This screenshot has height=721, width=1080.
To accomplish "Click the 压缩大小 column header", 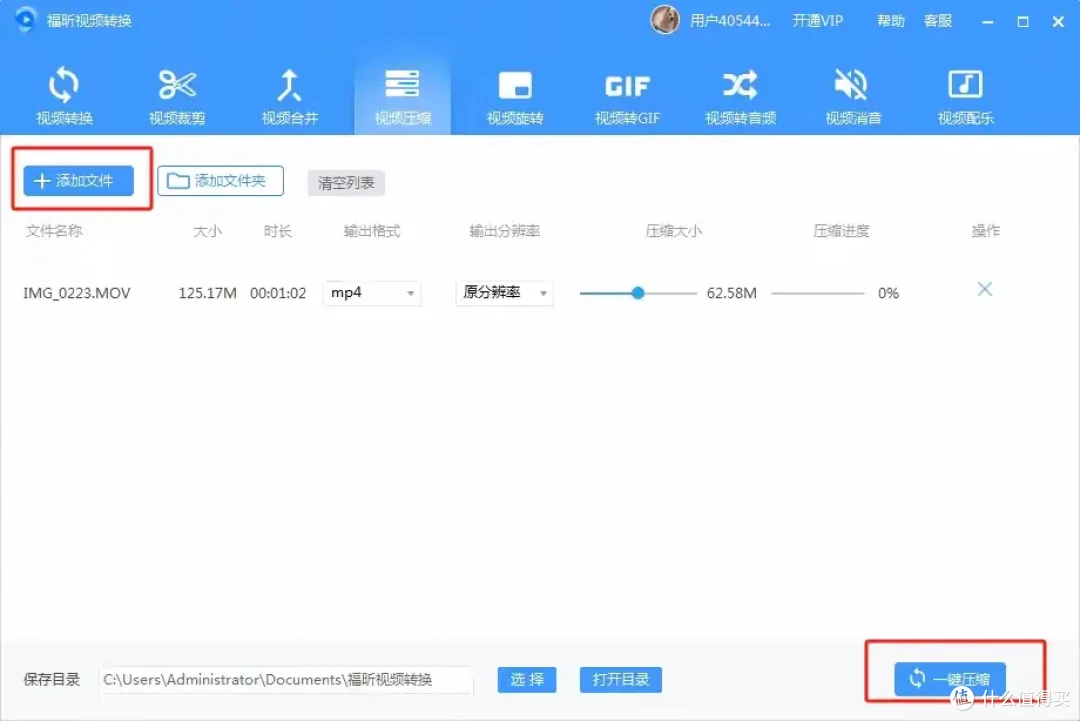I will 673,231.
